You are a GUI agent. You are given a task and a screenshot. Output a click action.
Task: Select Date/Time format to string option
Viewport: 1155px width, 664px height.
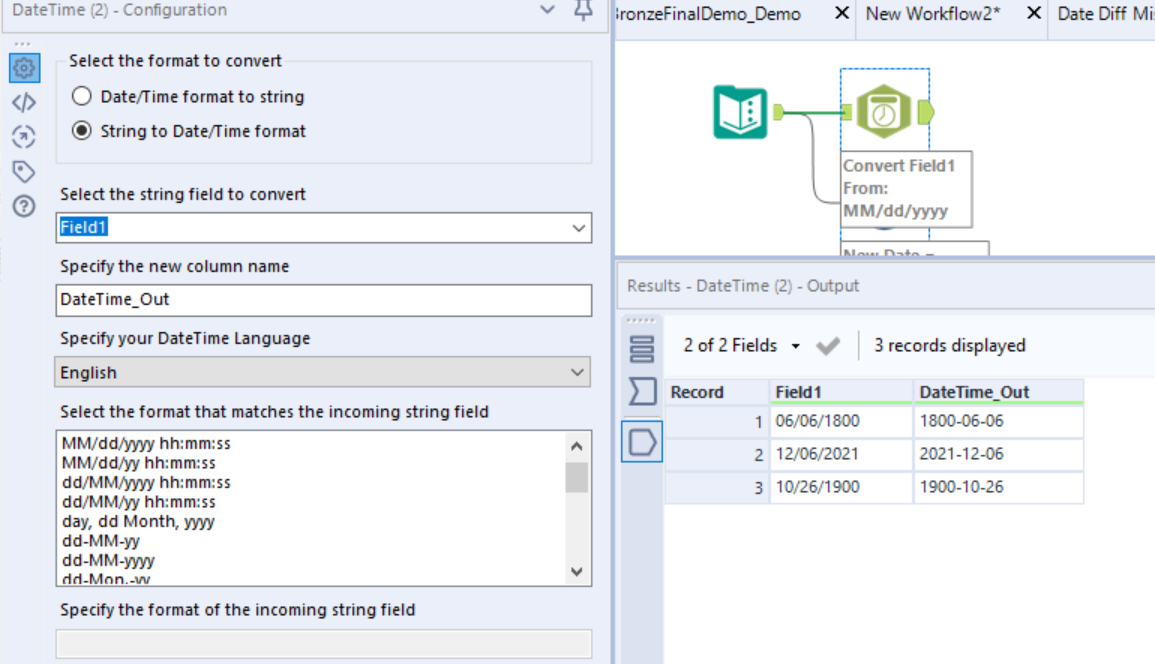point(82,97)
